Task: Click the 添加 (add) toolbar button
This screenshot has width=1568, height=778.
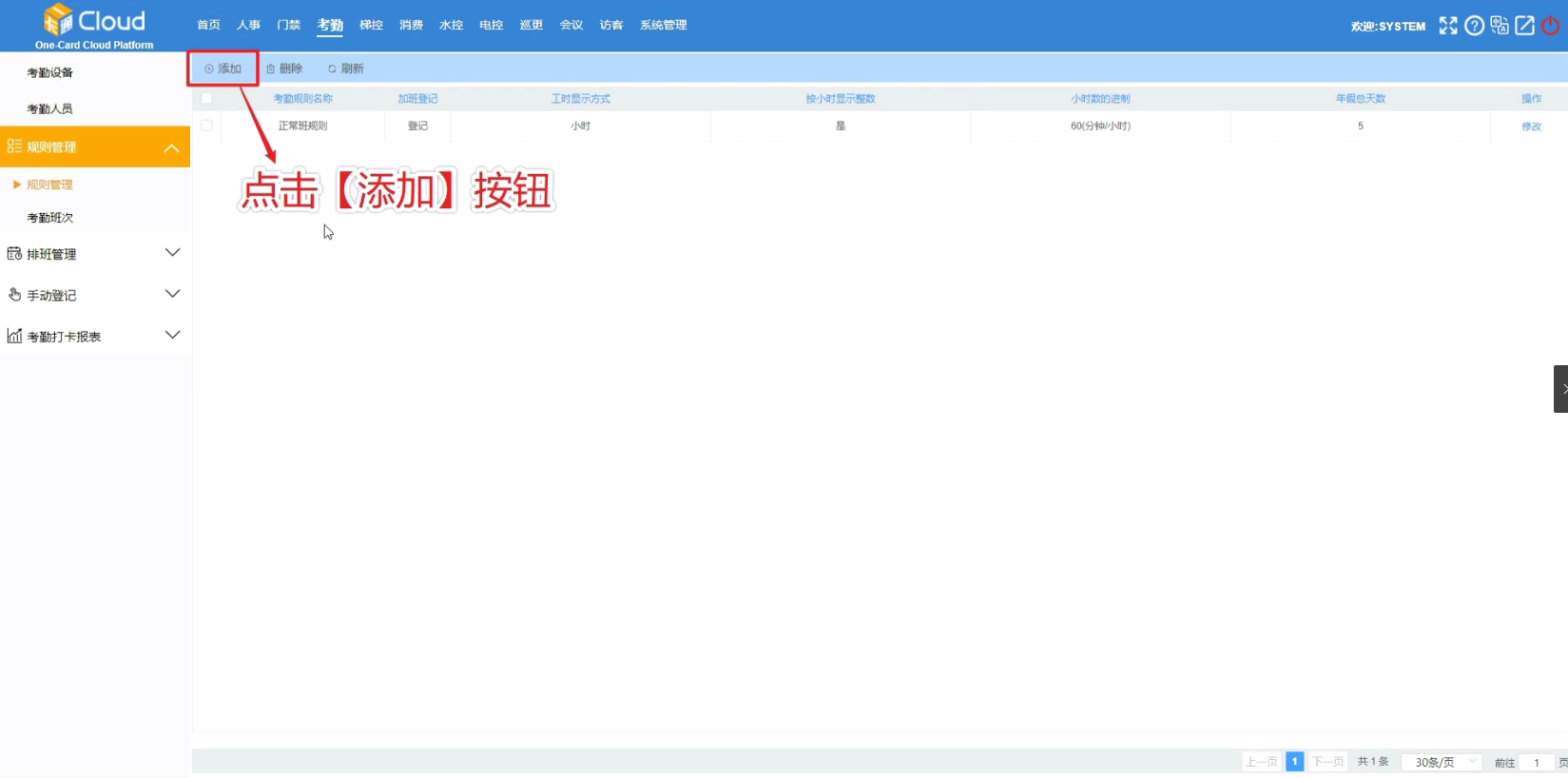Action: click(223, 68)
